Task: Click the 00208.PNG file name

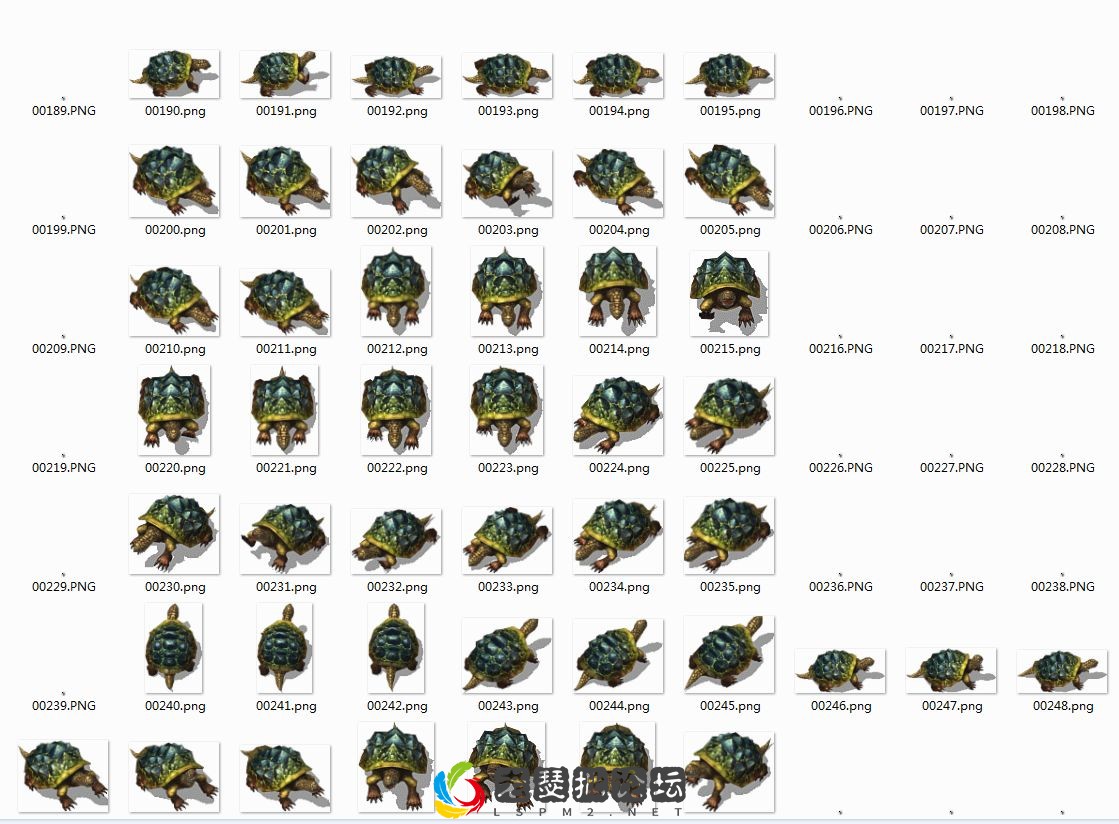Action: coord(1063,230)
